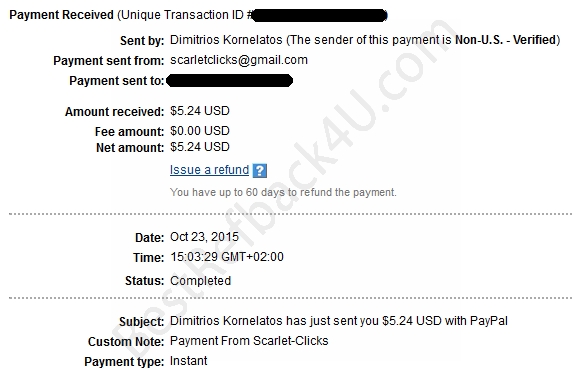Click the Instant payment type value
This screenshot has width=572, height=380.
(x=189, y=361)
